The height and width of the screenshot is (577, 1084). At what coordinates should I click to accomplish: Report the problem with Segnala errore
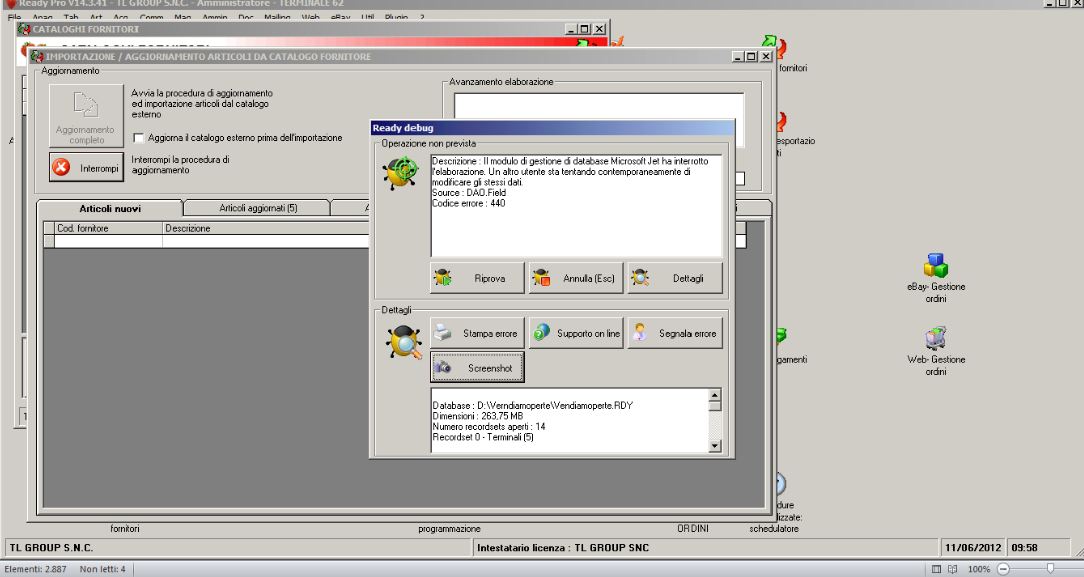click(675, 333)
